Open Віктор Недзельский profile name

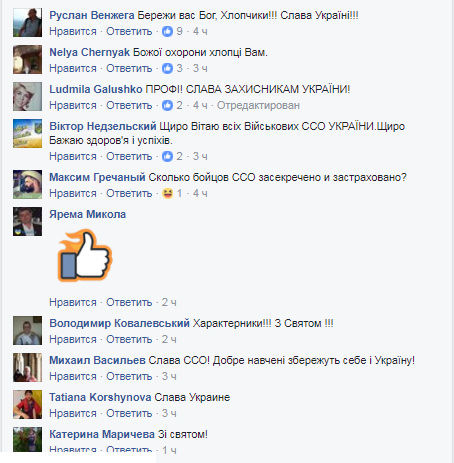click(103, 126)
